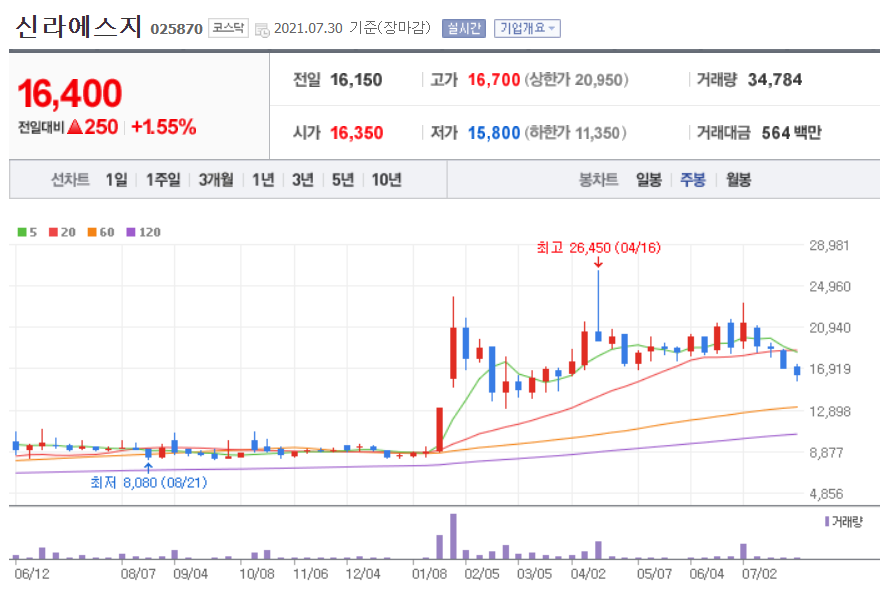Click the 최고 26,450 (04/16) high marker

598,248
